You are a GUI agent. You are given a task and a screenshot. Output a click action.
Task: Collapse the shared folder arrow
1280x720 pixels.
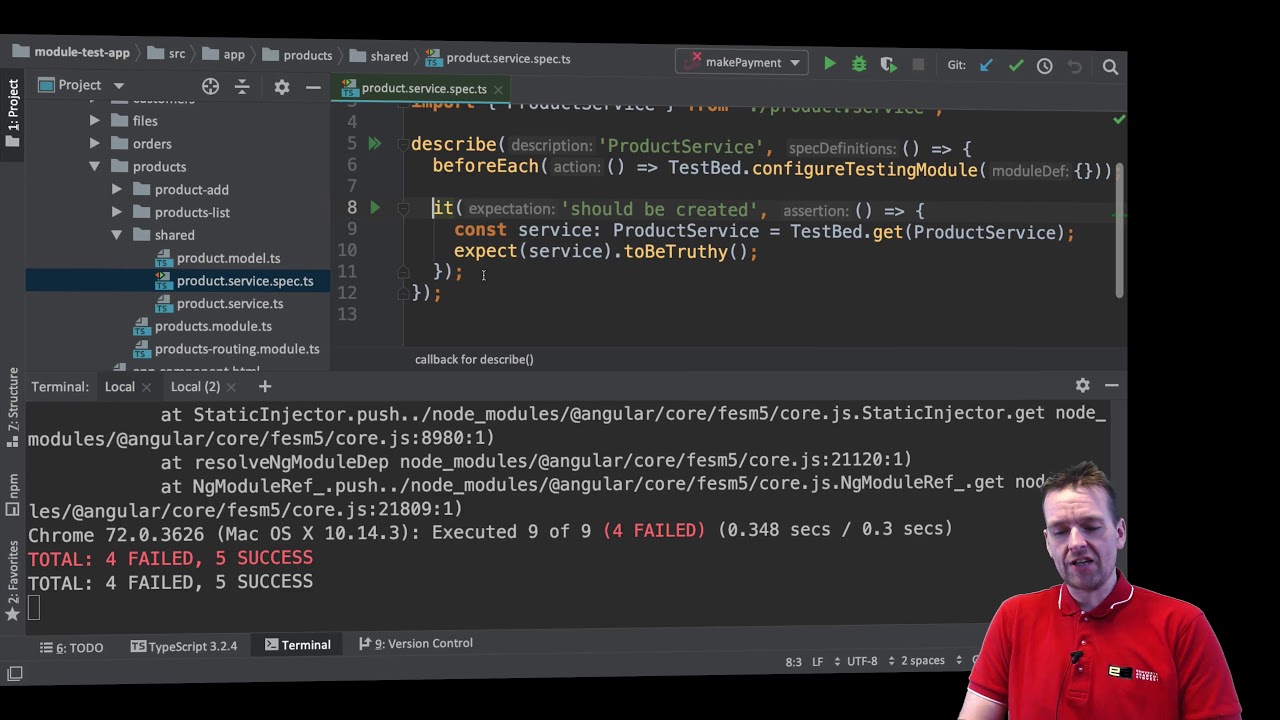(116, 235)
